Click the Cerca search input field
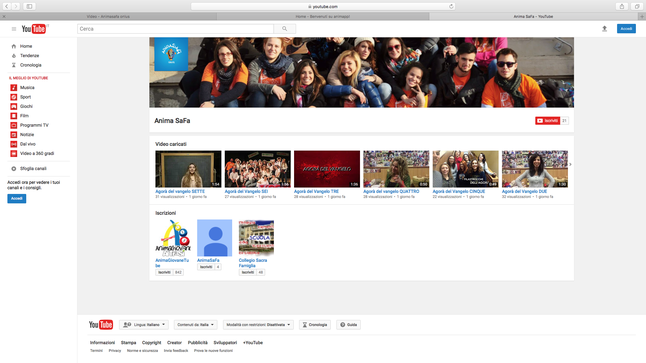 tap(176, 29)
